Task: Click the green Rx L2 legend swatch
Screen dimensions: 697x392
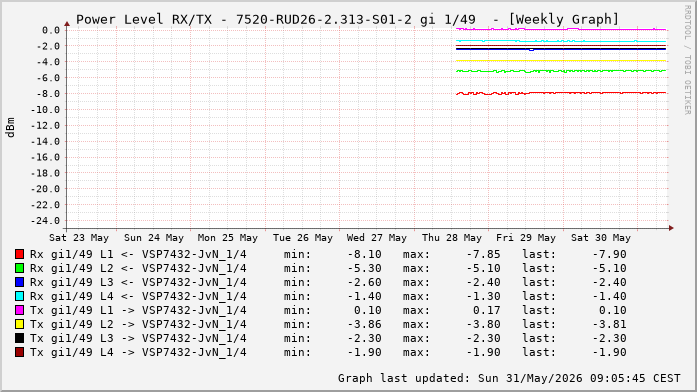Action: tap(19, 268)
